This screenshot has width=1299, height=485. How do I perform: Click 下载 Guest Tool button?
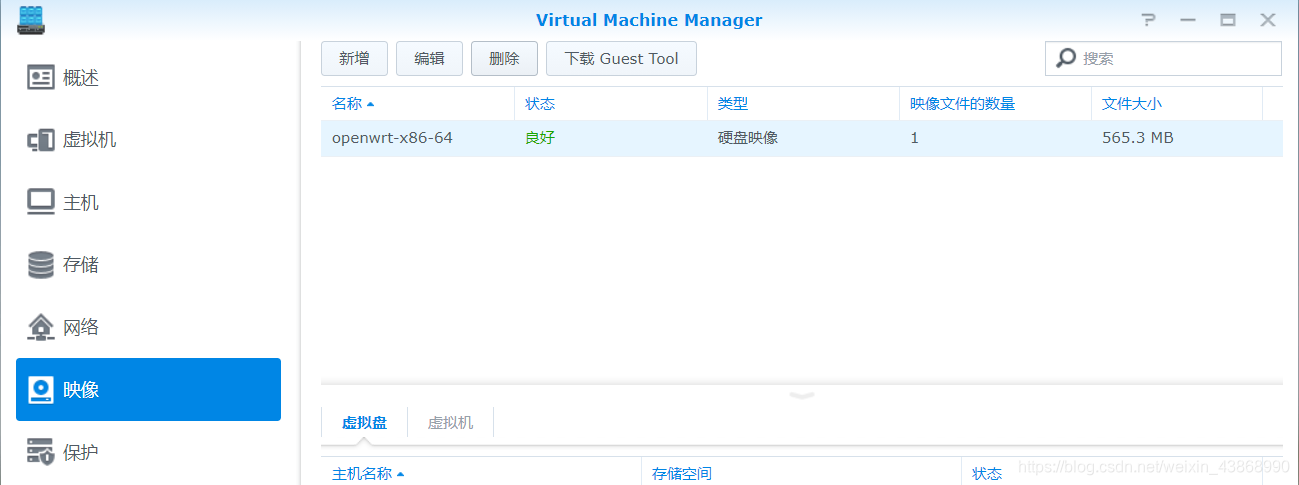(x=621, y=58)
